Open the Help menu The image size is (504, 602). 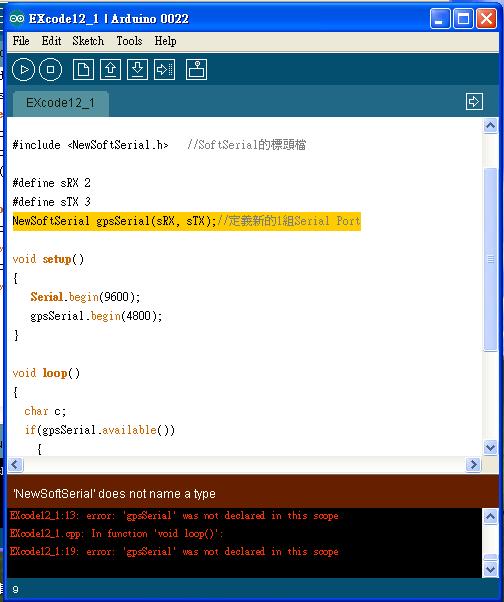point(165,41)
